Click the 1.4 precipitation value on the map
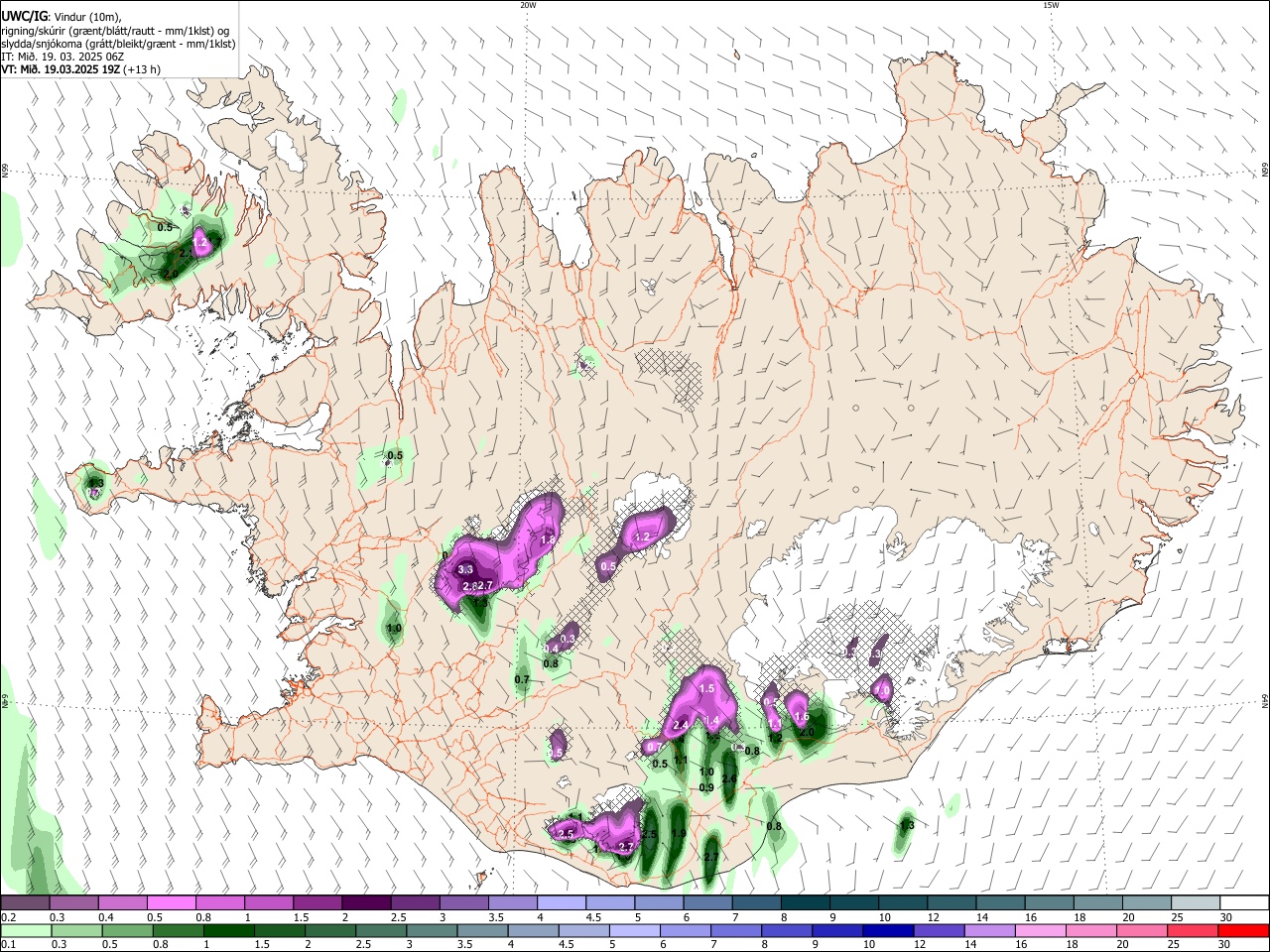The image size is (1270, 952). 710,721
